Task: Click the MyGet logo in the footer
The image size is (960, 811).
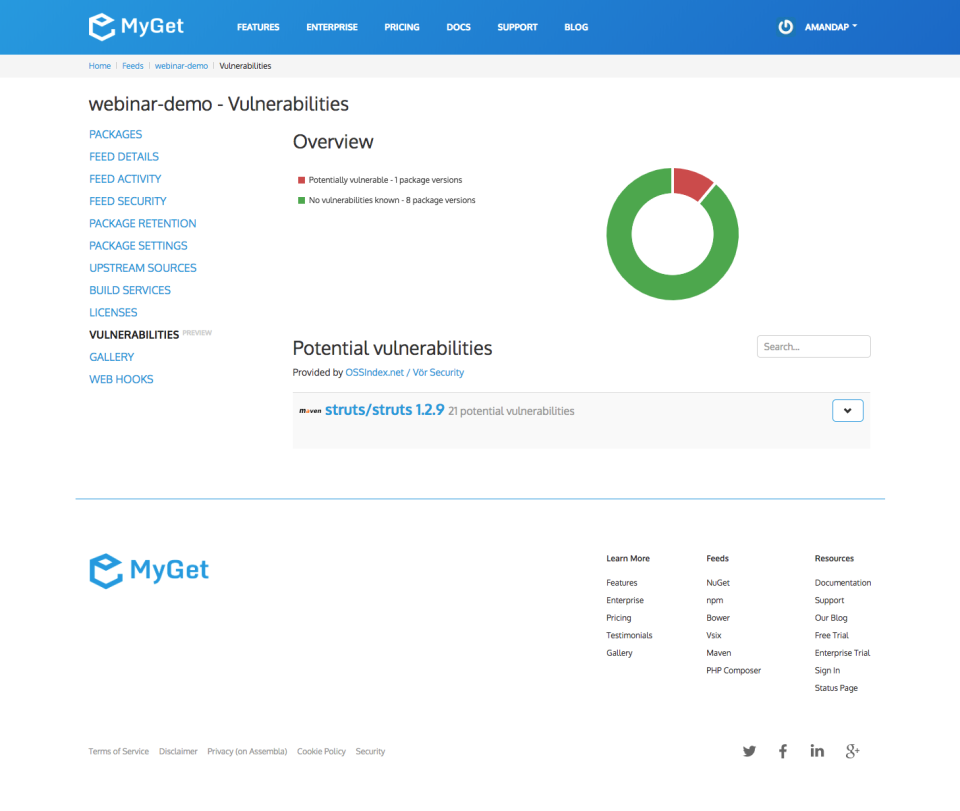Action: (x=148, y=570)
